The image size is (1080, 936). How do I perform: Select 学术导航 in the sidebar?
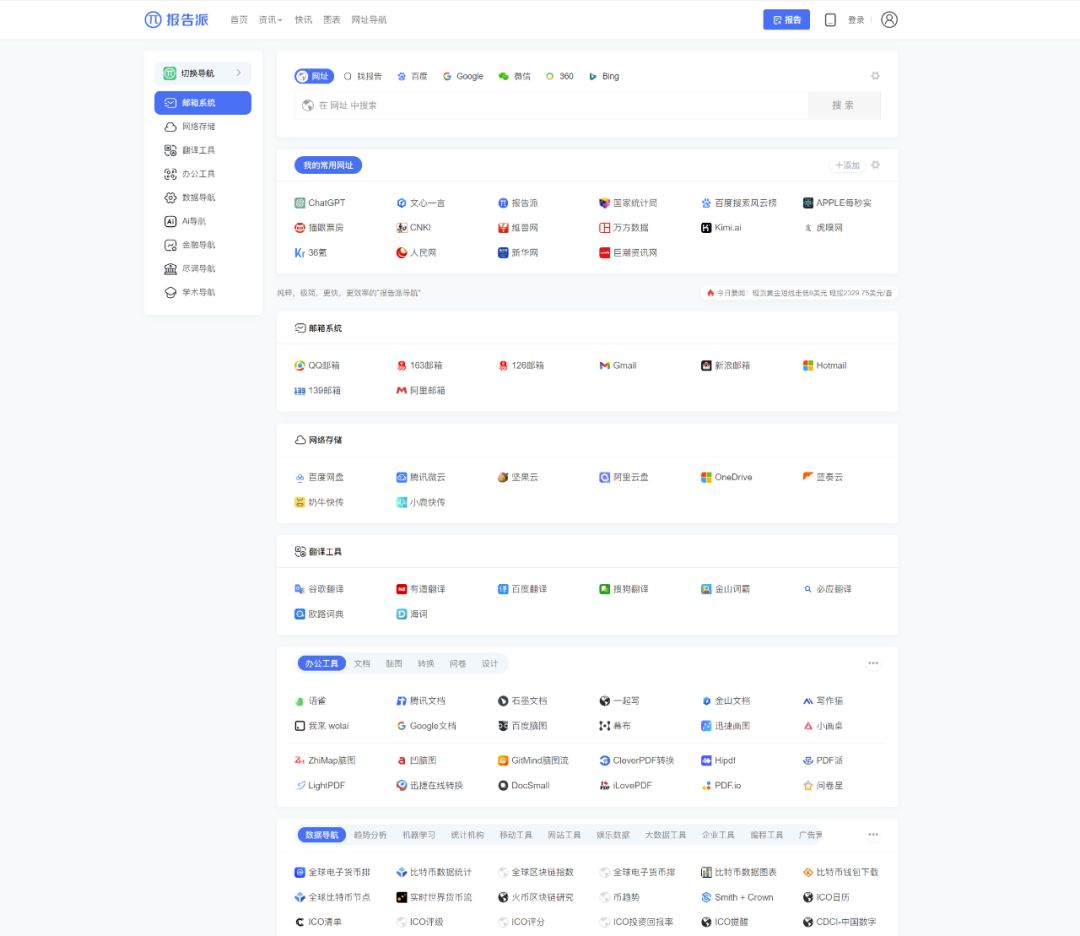pyautogui.click(x=202, y=293)
